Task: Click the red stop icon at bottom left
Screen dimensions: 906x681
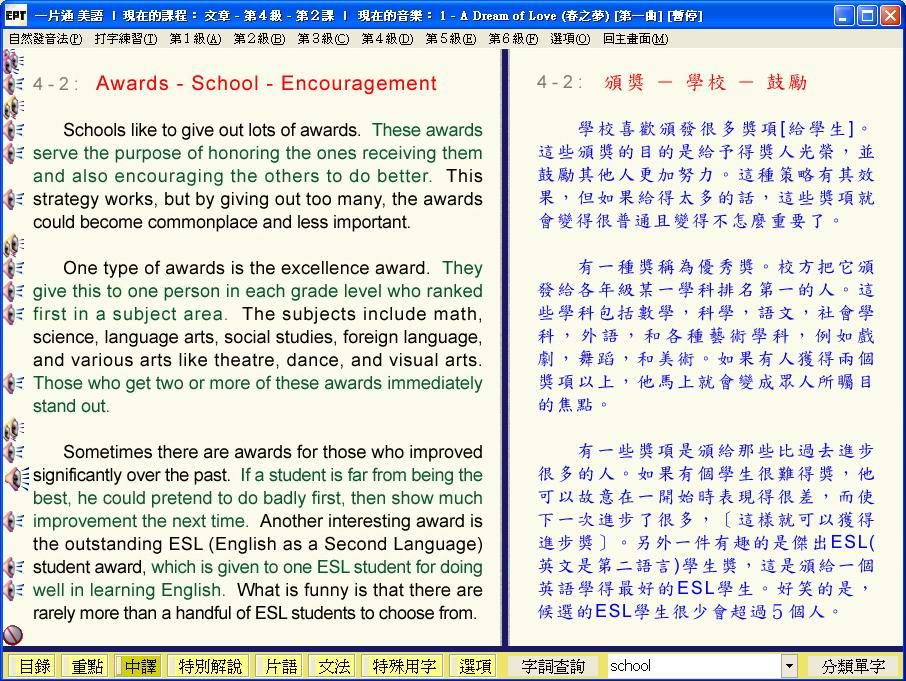Action: (13, 634)
